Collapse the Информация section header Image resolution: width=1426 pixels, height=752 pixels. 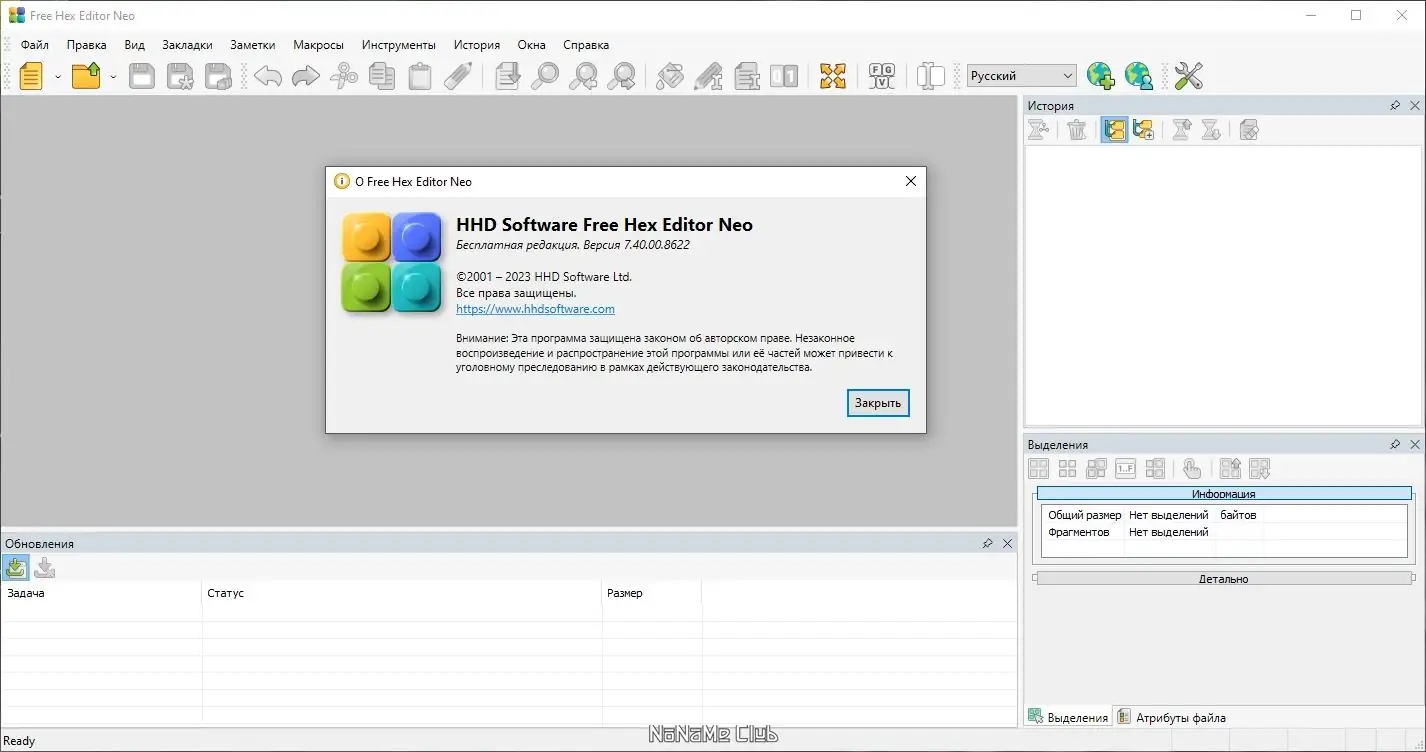coord(1224,494)
